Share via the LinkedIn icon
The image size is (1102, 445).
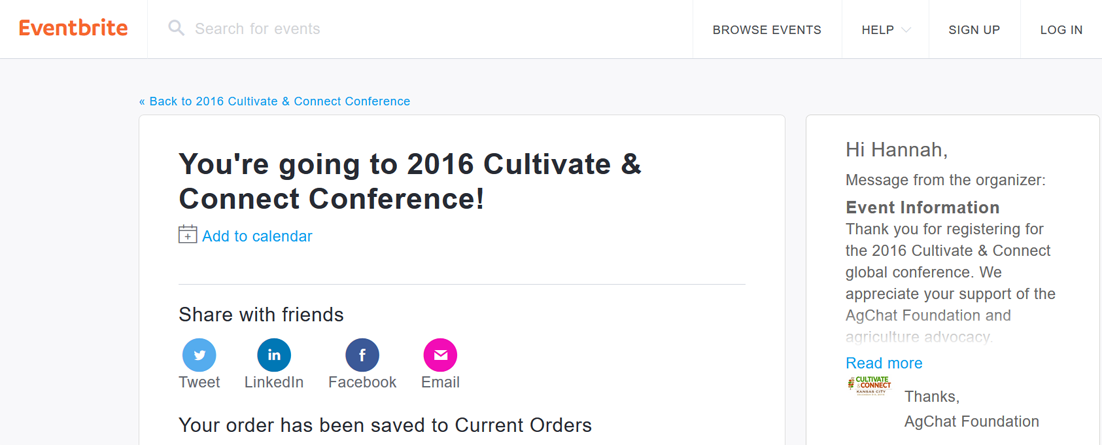click(274, 355)
